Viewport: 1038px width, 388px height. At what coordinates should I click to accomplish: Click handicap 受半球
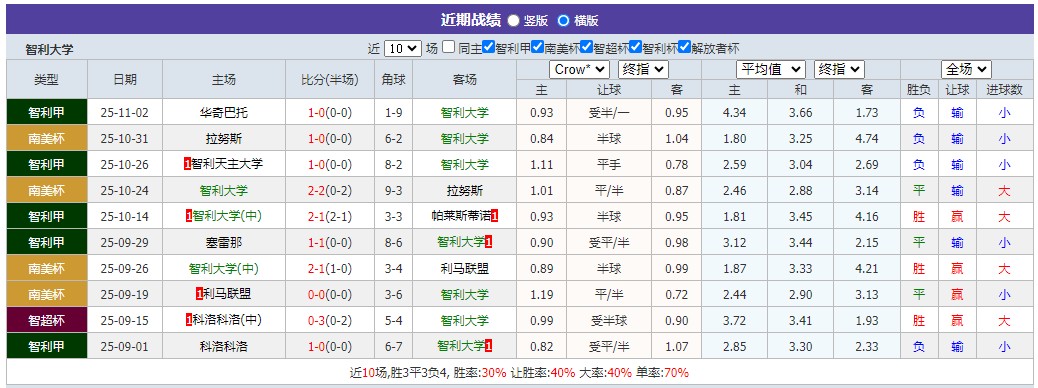click(x=609, y=320)
